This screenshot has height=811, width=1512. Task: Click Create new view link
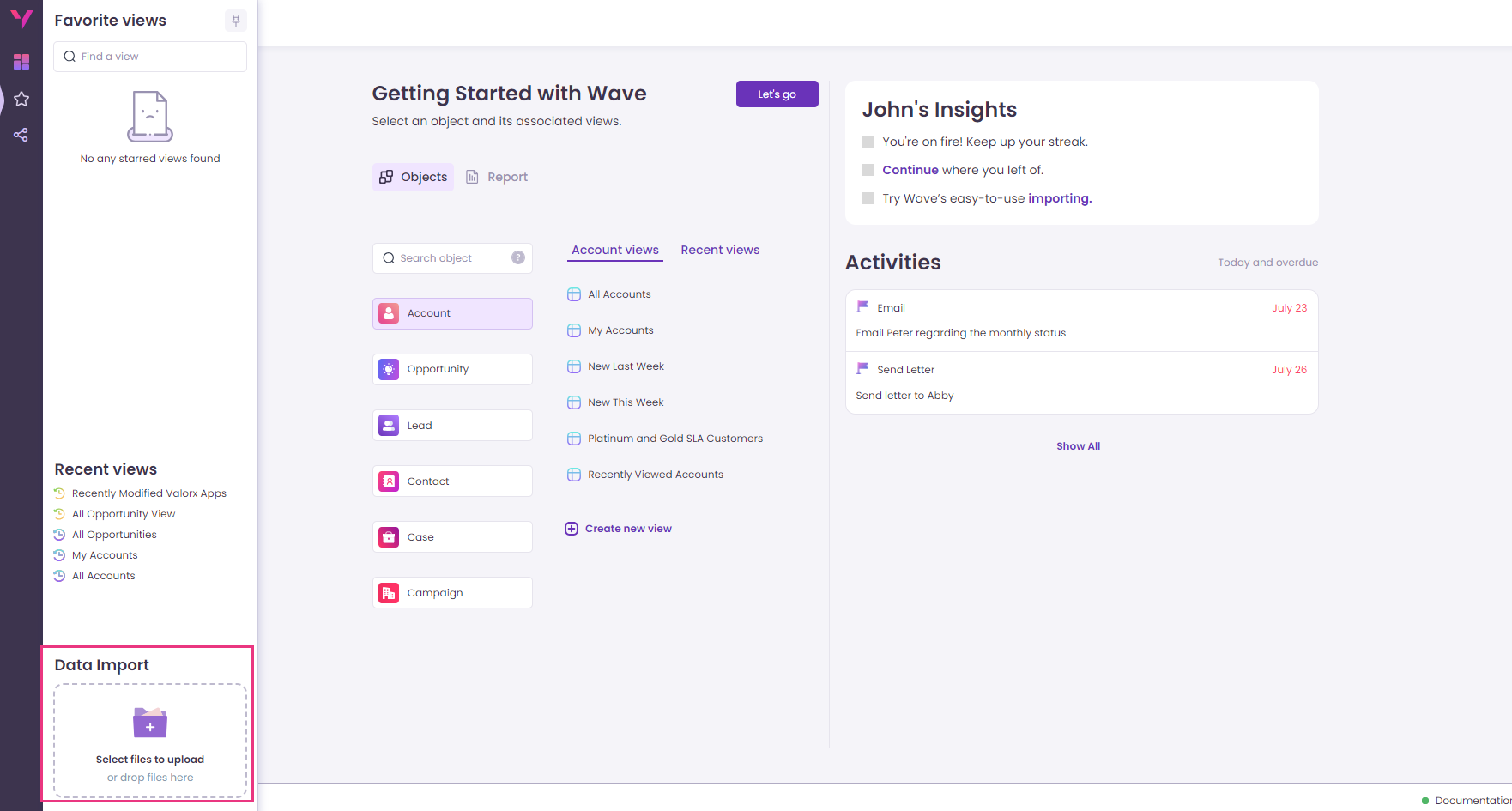coord(628,529)
